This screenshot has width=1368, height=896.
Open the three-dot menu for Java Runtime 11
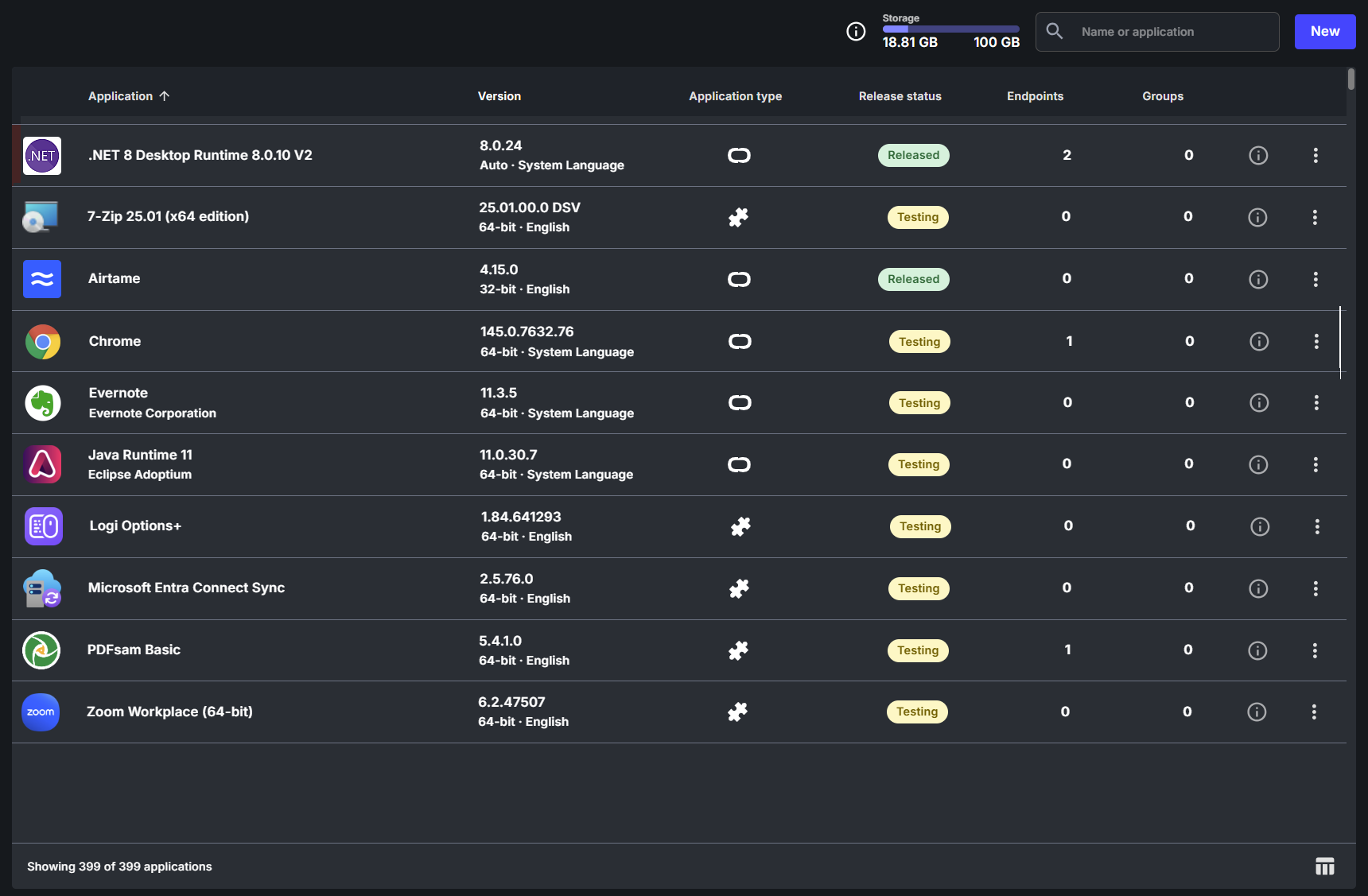1316,464
